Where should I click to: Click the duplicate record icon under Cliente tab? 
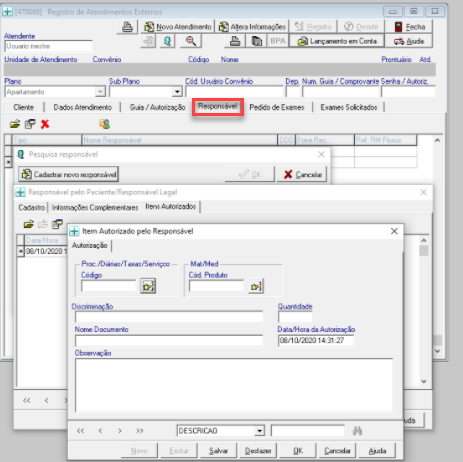point(30,124)
